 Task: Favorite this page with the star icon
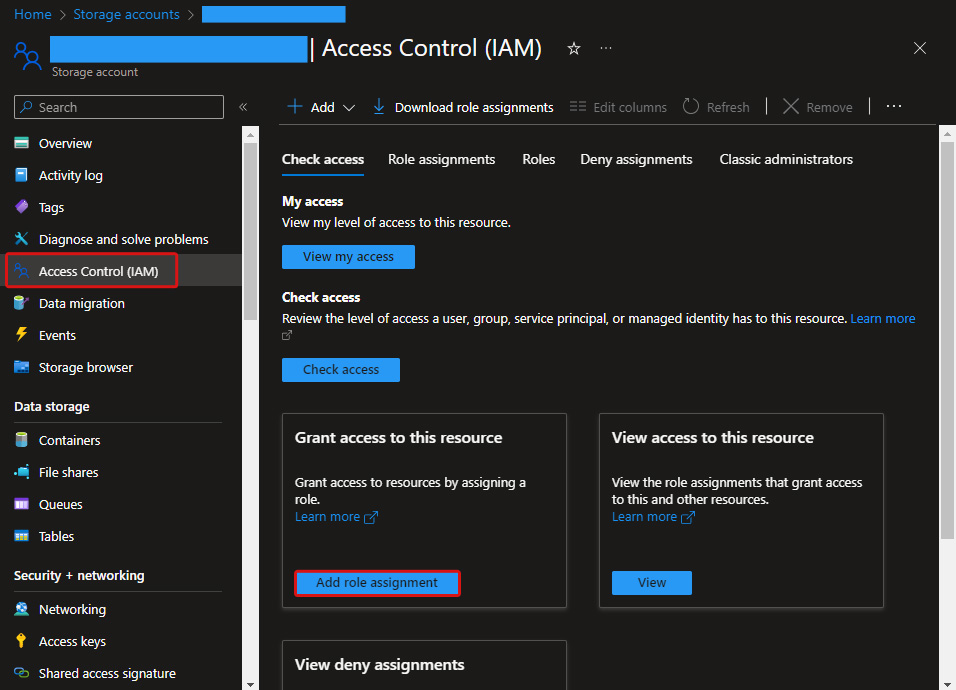[574, 48]
